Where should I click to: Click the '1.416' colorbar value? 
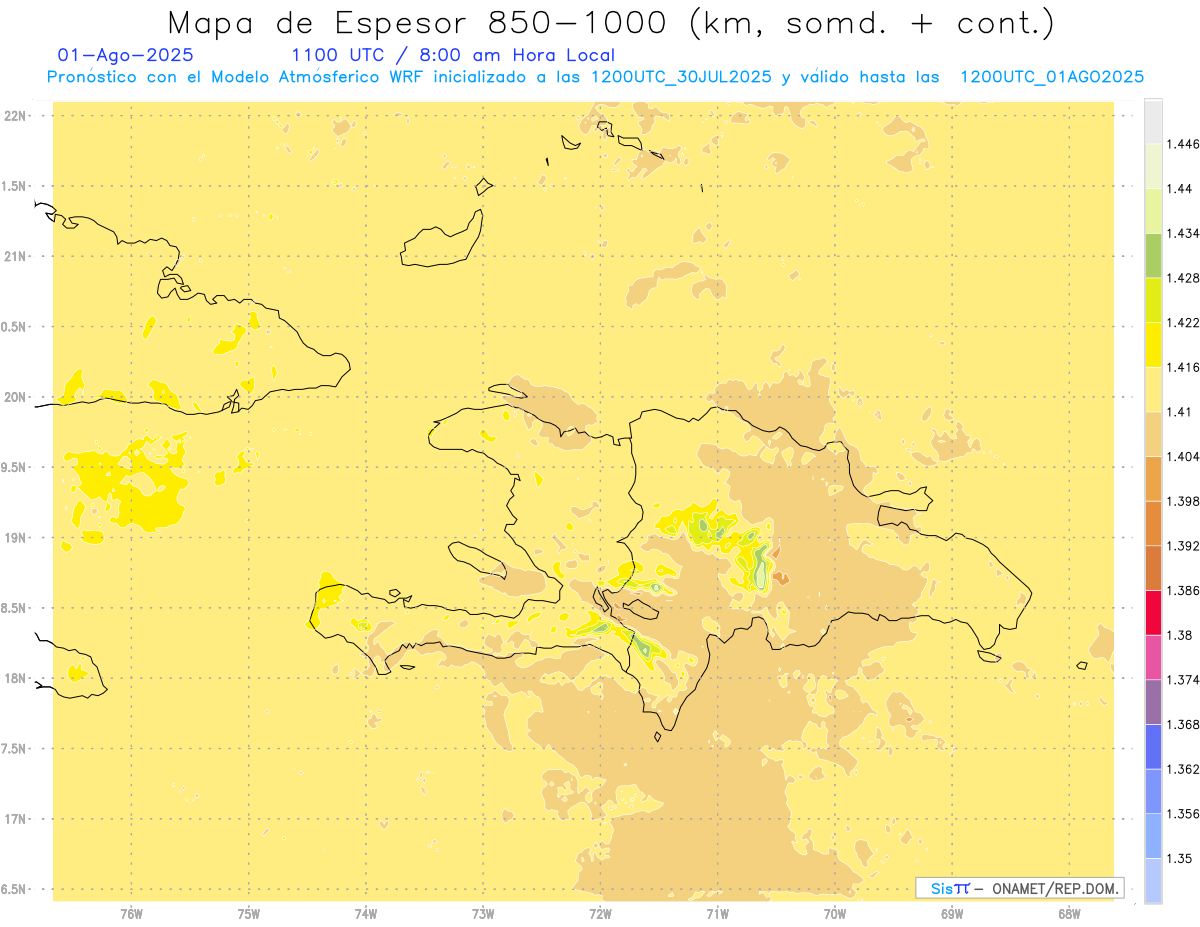click(x=1183, y=368)
